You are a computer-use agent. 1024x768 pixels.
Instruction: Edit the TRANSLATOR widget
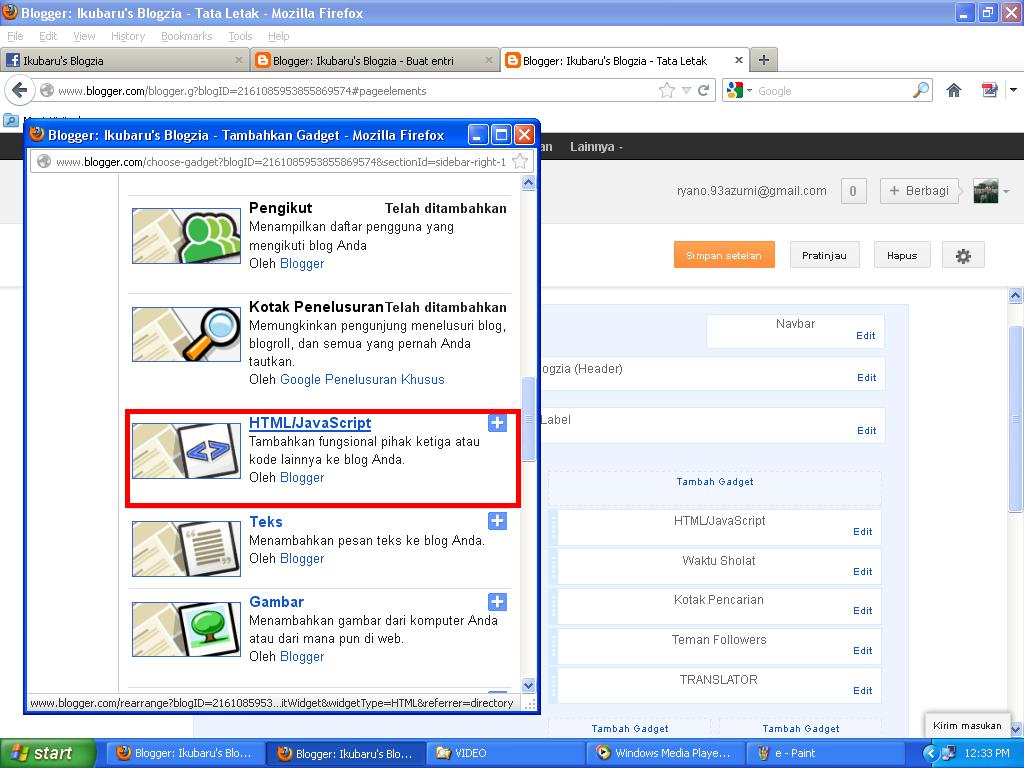[862, 689]
